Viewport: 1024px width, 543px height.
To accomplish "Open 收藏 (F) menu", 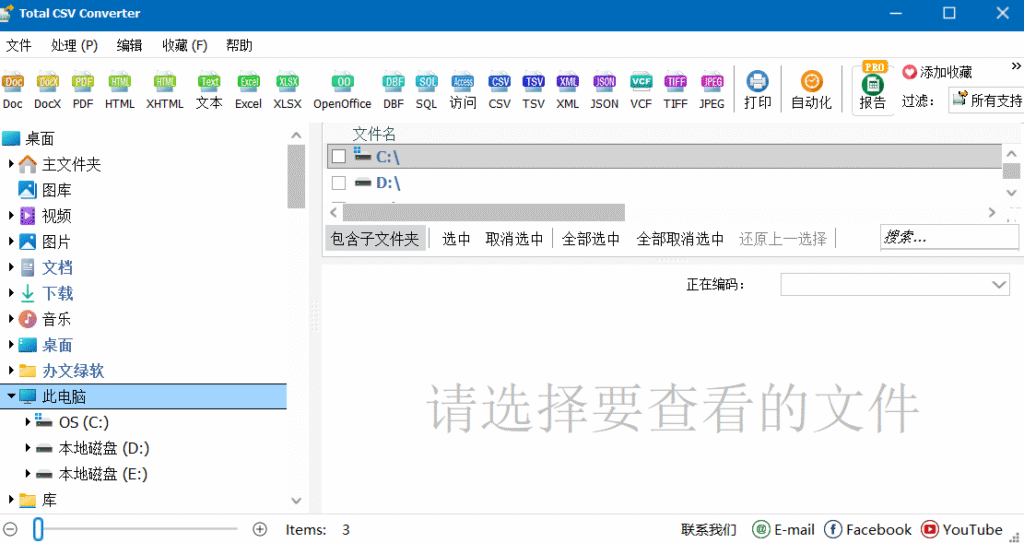I will point(185,45).
